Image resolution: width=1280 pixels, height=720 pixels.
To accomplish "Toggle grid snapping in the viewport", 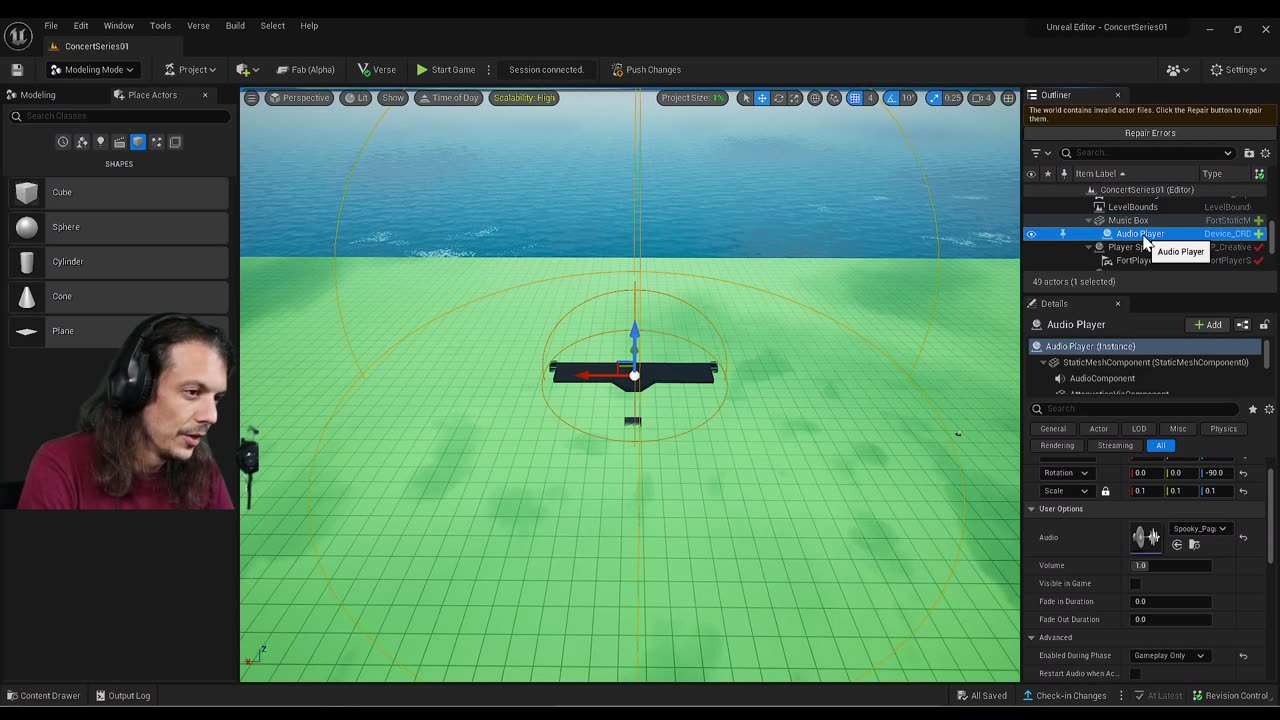I will [855, 98].
